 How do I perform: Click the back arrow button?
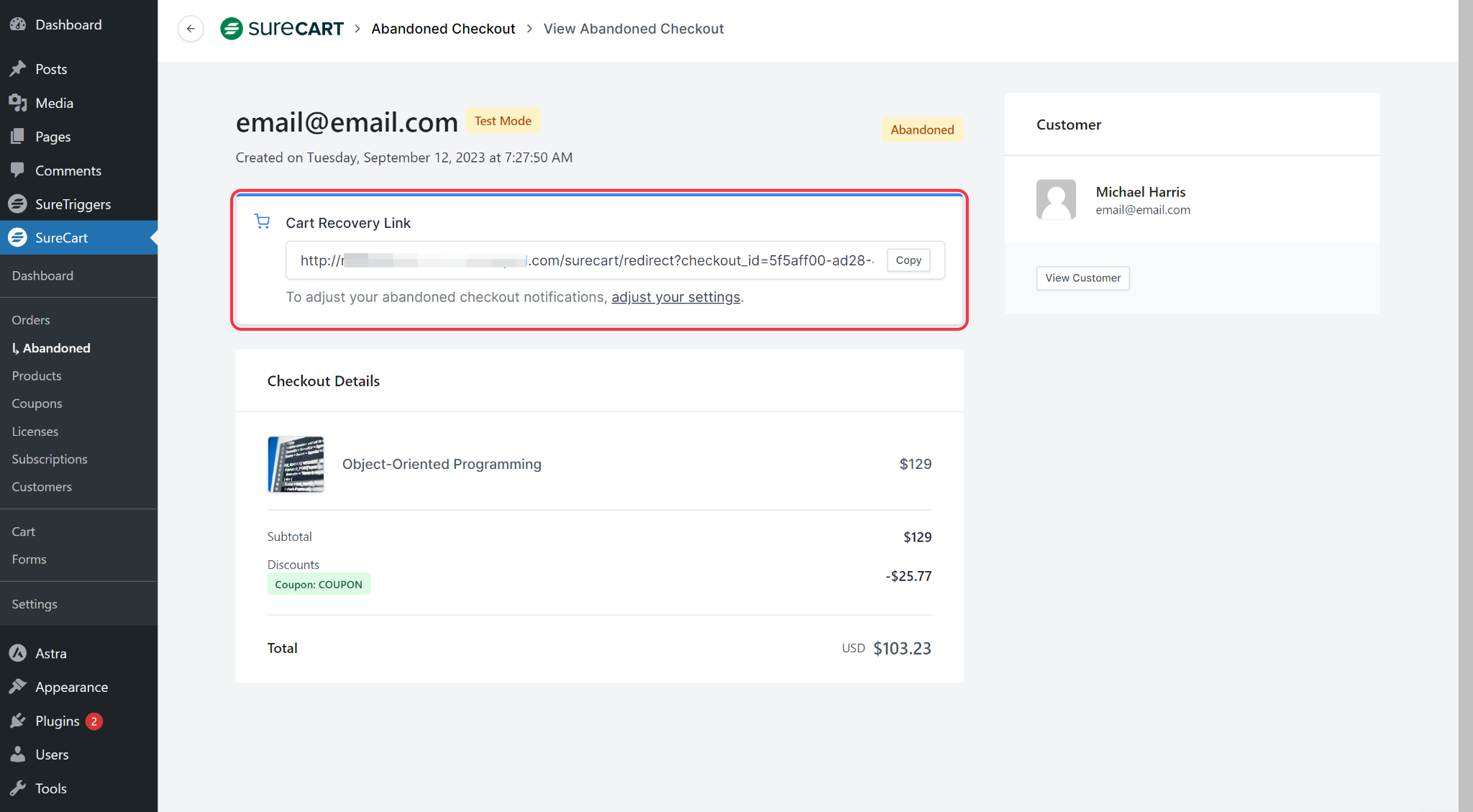191,29
